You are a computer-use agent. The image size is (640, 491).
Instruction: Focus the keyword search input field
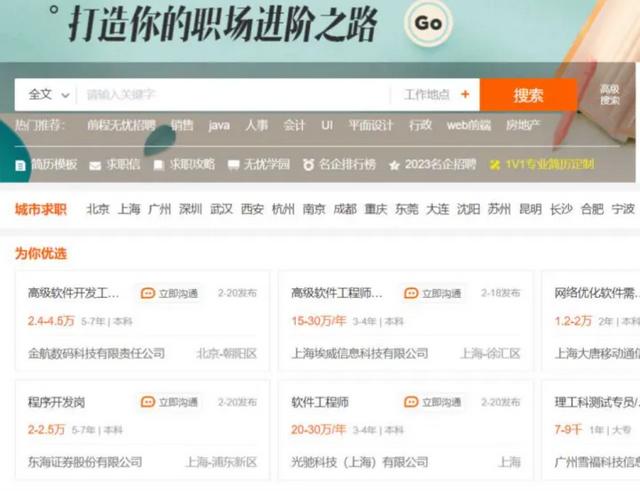pyautogui.click(x=233, y=95)
